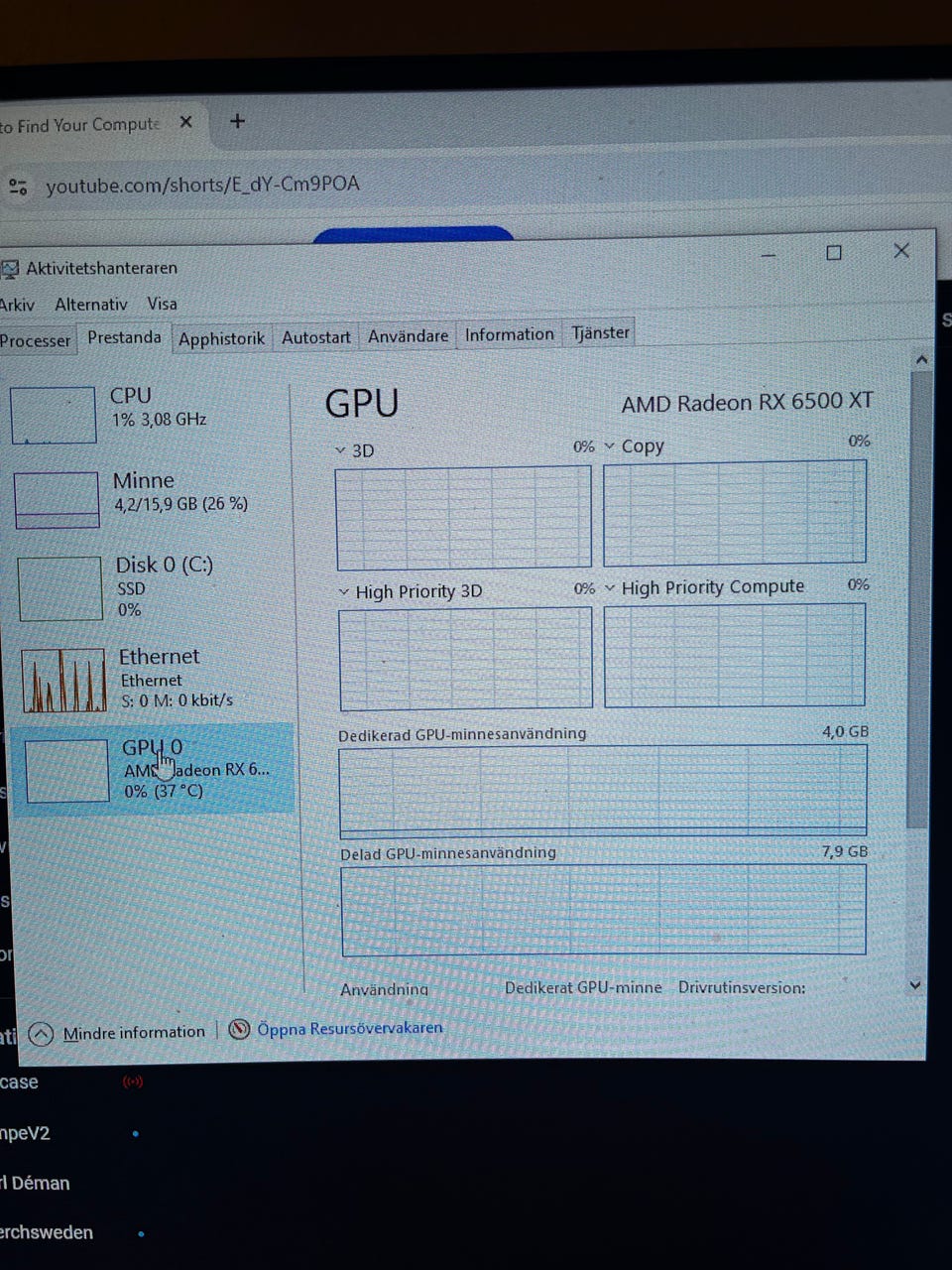The image size is (952, 1270).
Task: Click the Copy engine graph
Action: point(735,513)
